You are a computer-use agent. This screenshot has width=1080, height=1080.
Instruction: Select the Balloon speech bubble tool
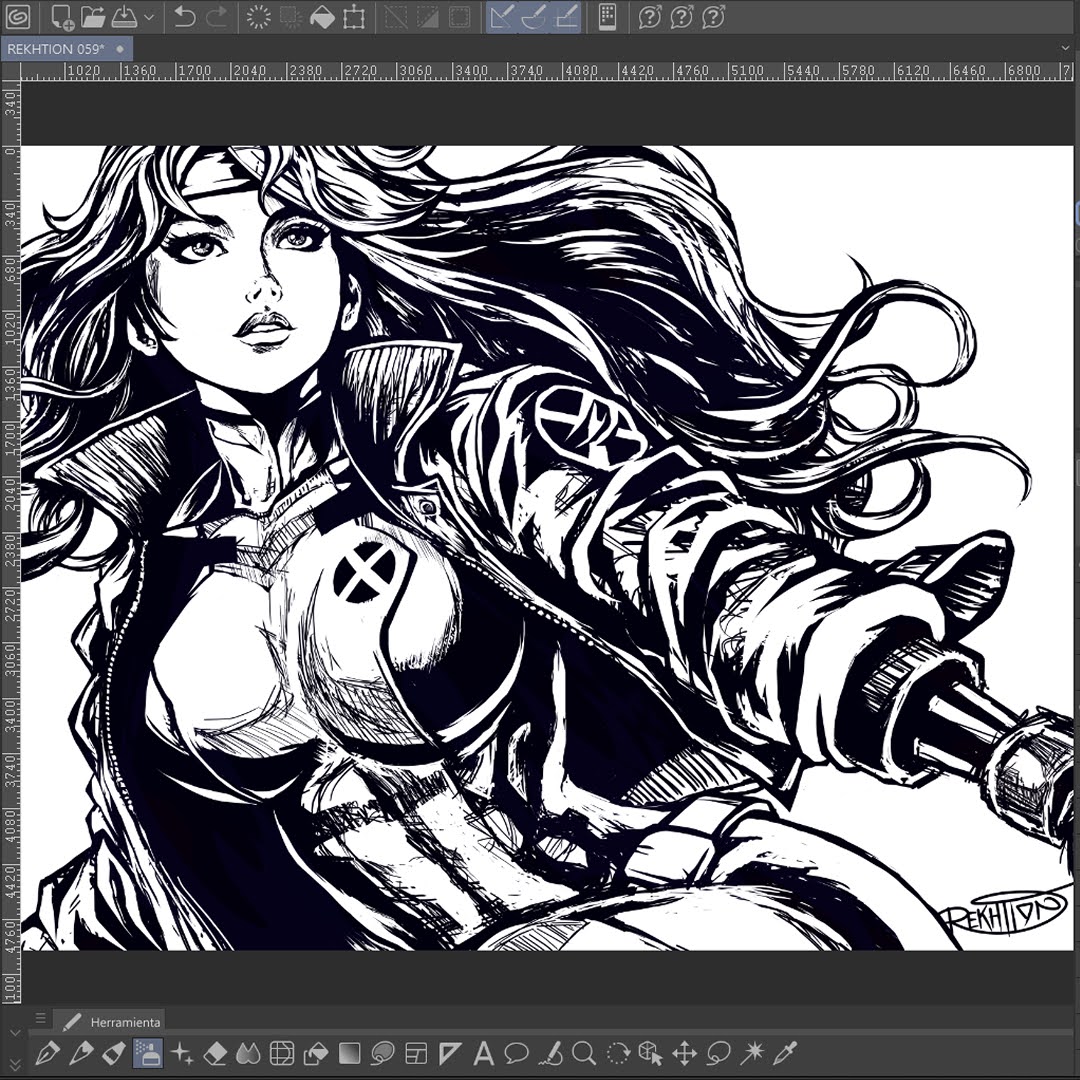click(x=517, y=1053)
